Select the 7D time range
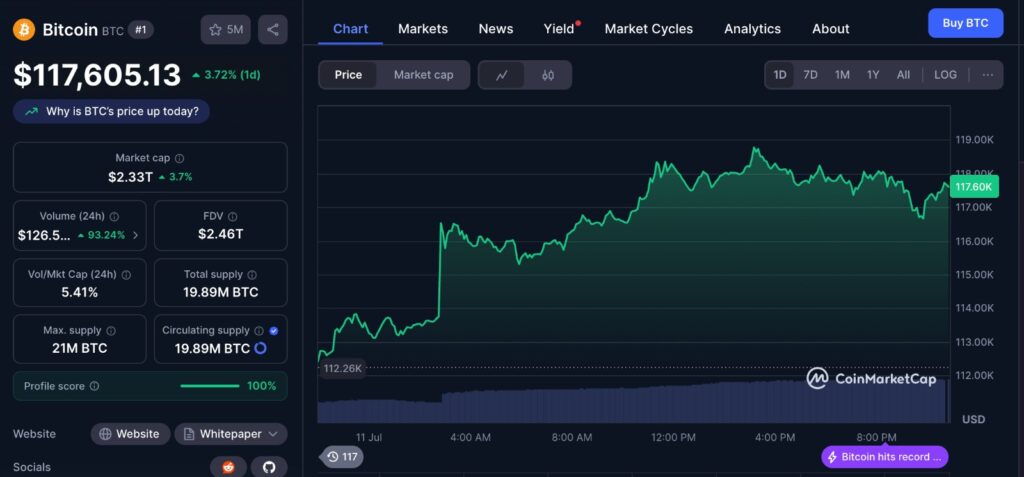 (810, 74)
